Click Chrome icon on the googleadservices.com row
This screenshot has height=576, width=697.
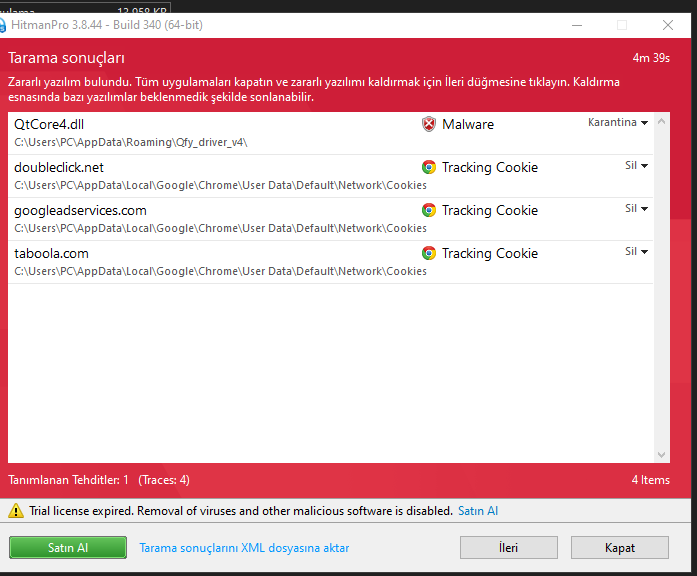pos(429,211)
